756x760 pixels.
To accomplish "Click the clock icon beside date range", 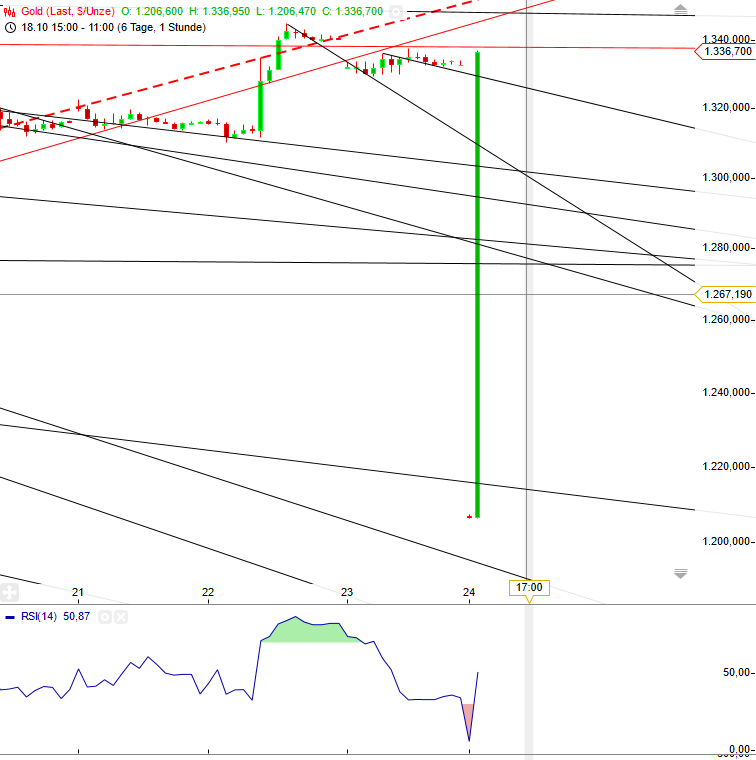I will pyautogui.click(x=10, y=28).
